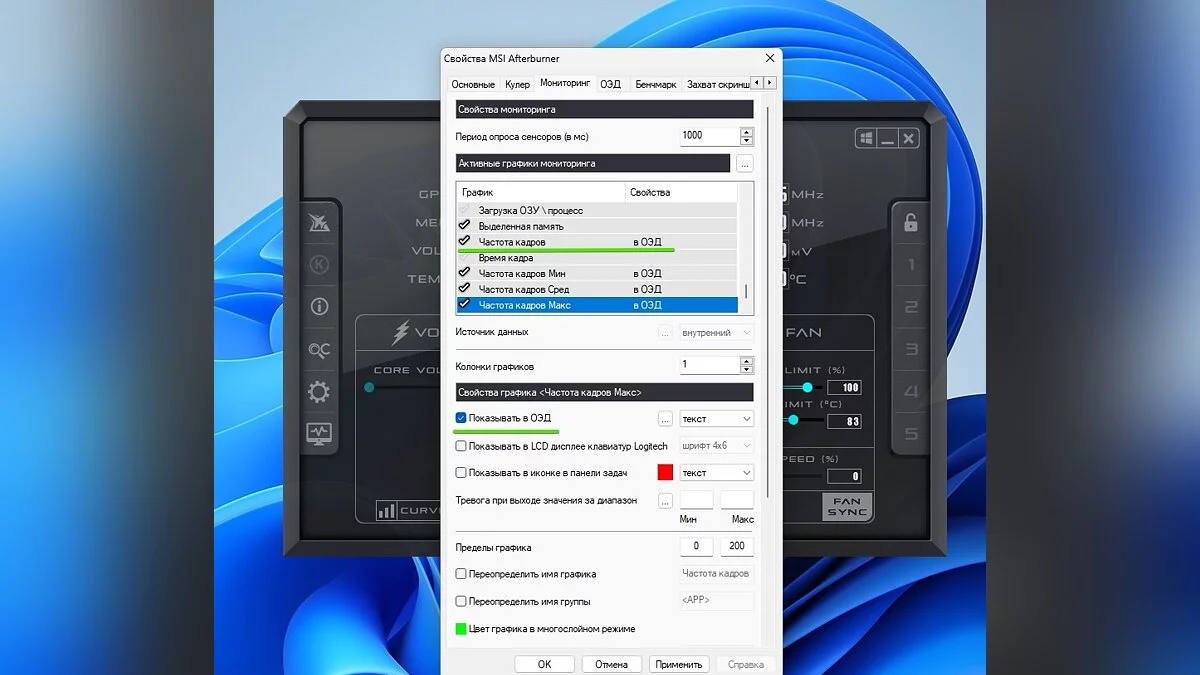
Task: Click the Отмена button
Action: click(x=611, y=664)
